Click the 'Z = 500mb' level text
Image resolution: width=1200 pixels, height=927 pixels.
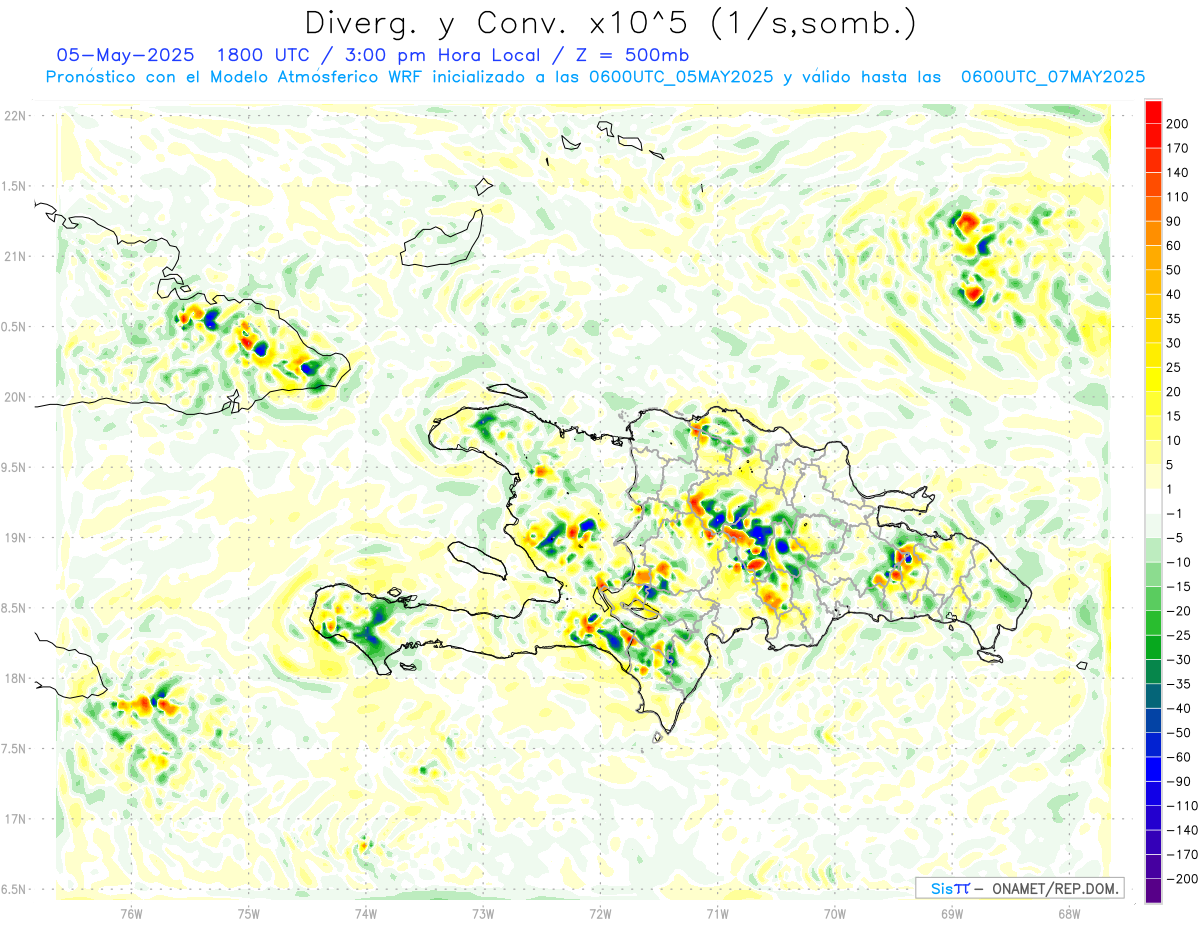(x=631, y=55)
